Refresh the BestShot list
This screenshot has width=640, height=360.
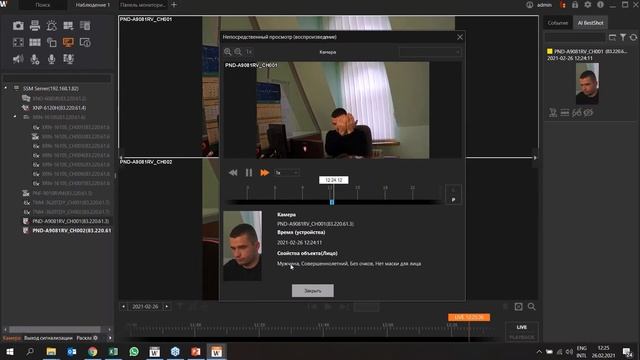pos(633,37)
